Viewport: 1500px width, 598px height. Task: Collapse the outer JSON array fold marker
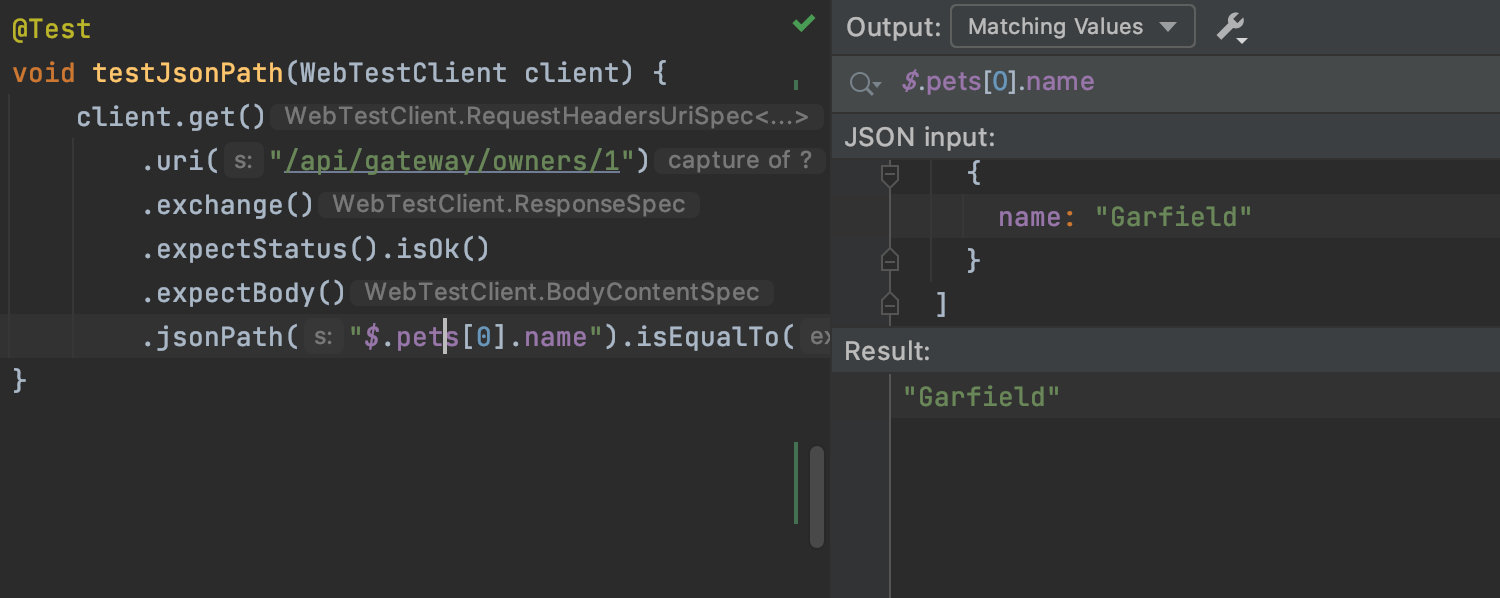(x=889, y=305)
